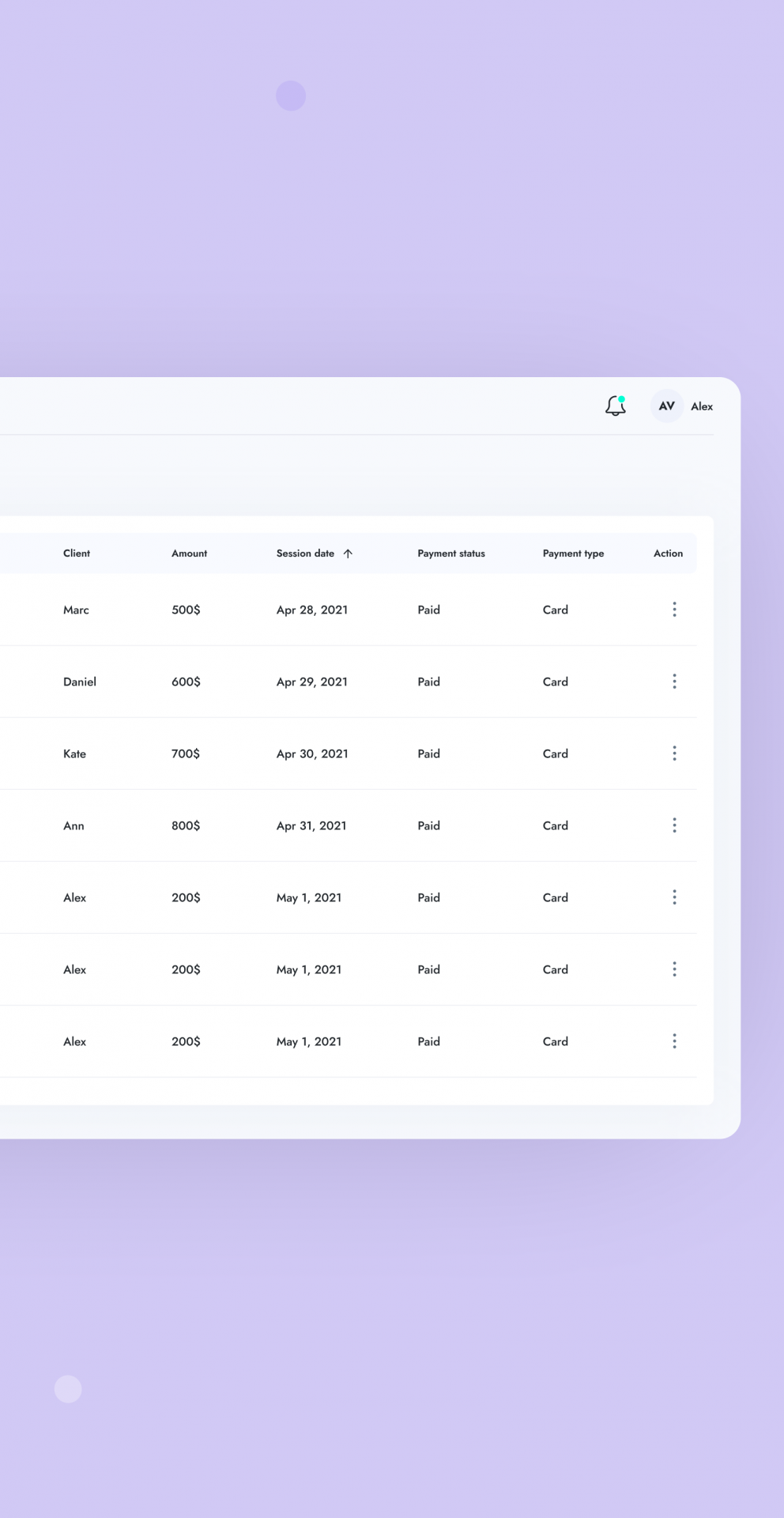Click the 500$ amount cell

pyautogui.click(x=186, y=610)
